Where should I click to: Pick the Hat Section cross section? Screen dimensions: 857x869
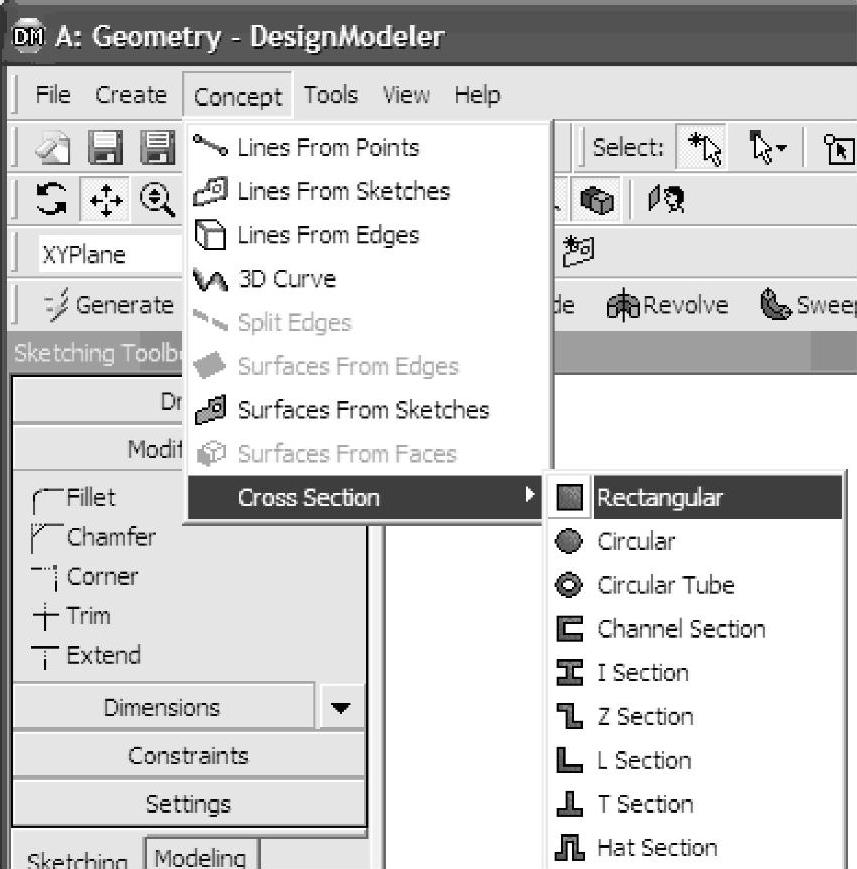point(656,848)
